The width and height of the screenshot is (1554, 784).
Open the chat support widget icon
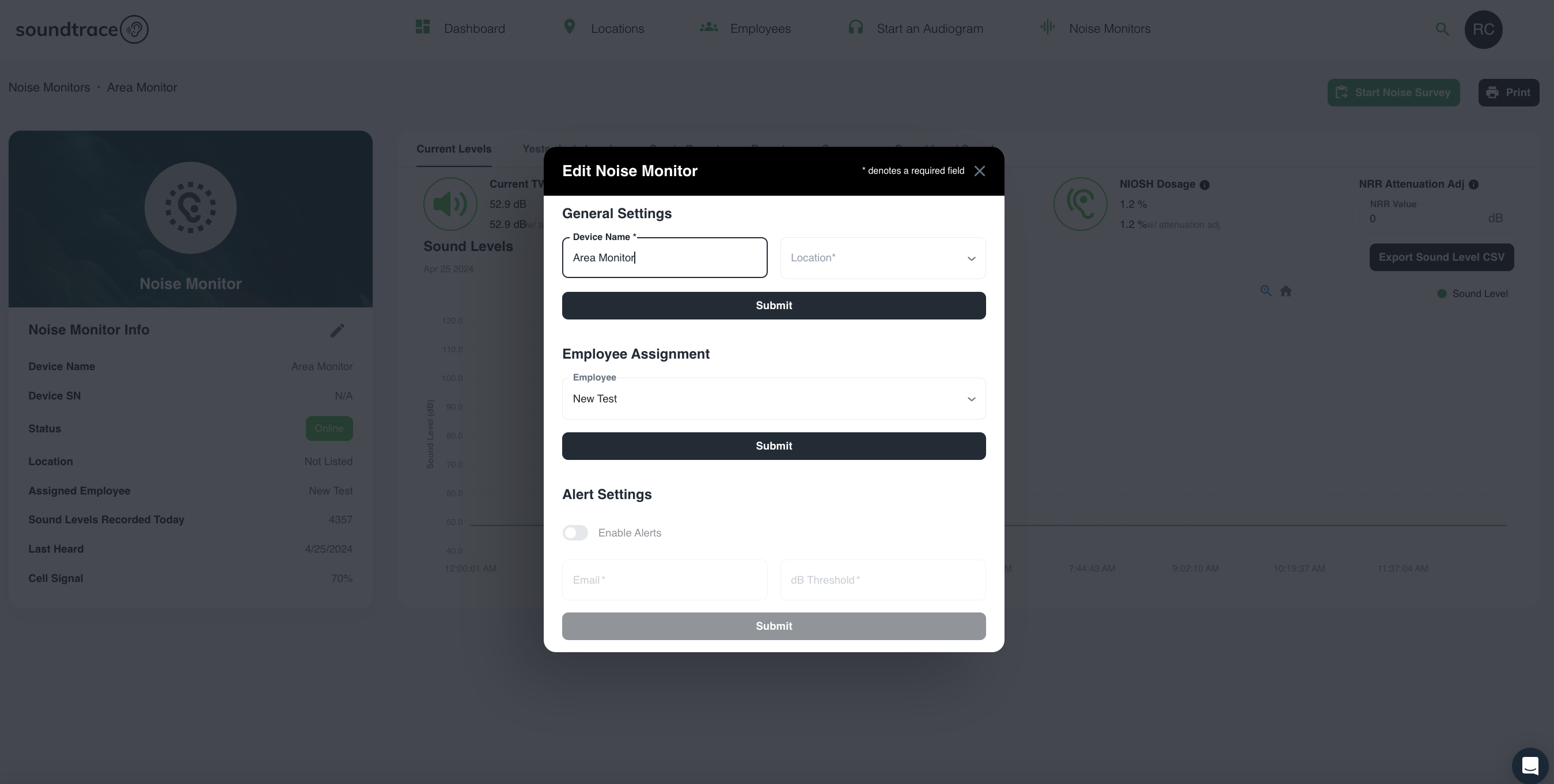point(1529,766)
